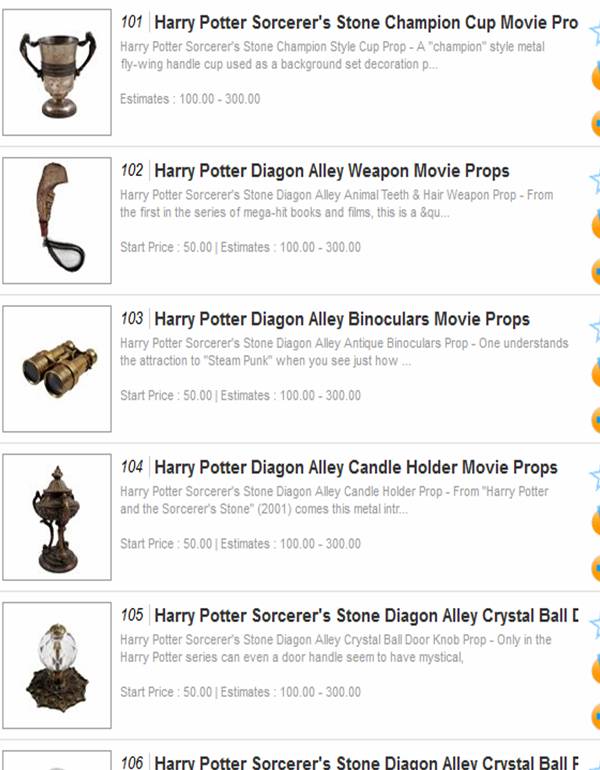Viewport: 600px width, 770px height.
Task: Star the lot 102 Weapon Movie Props listing
Action: (x=595, y=182)
